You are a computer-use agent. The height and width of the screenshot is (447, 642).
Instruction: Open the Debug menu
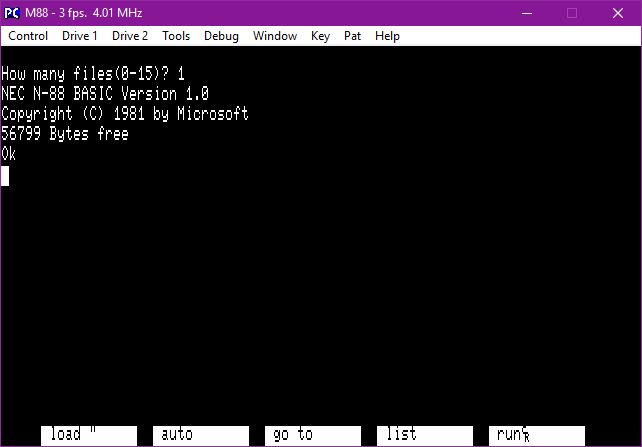click(222, 36)
